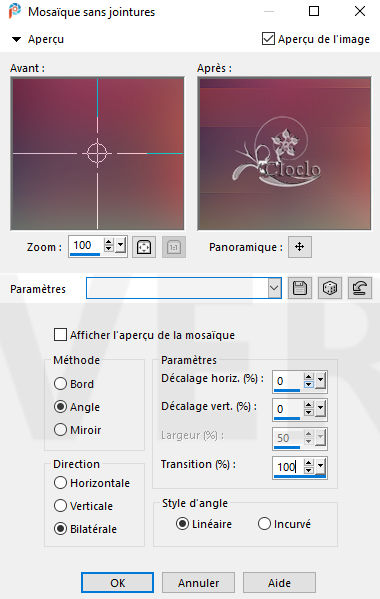Increase the Décalage horiz. value with up arrow

click(309, 377)
